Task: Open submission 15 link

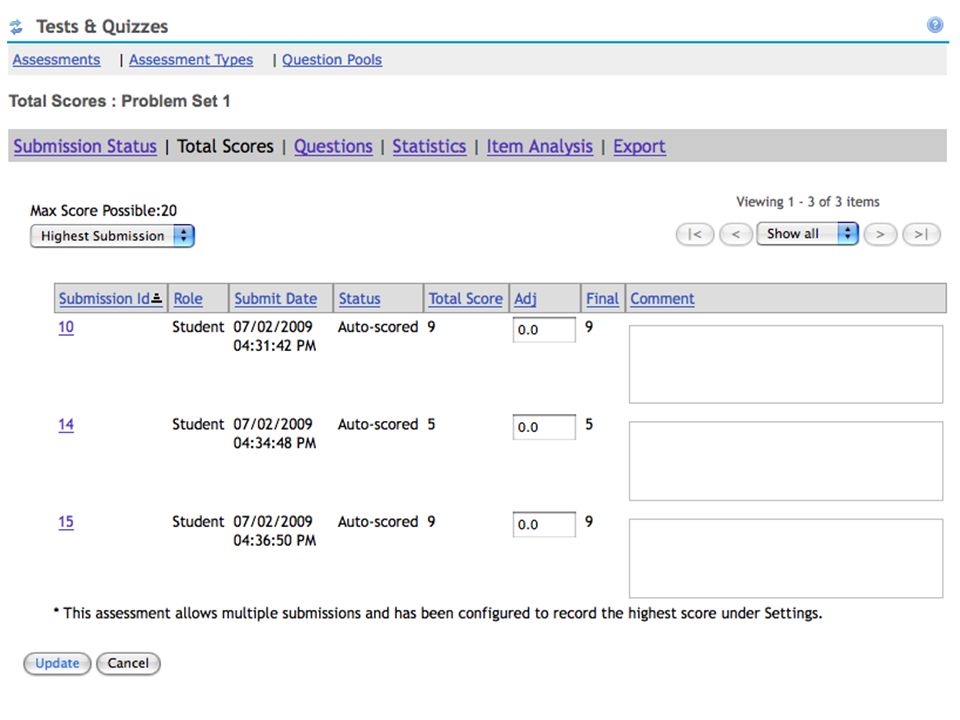Action: (66, 522)
